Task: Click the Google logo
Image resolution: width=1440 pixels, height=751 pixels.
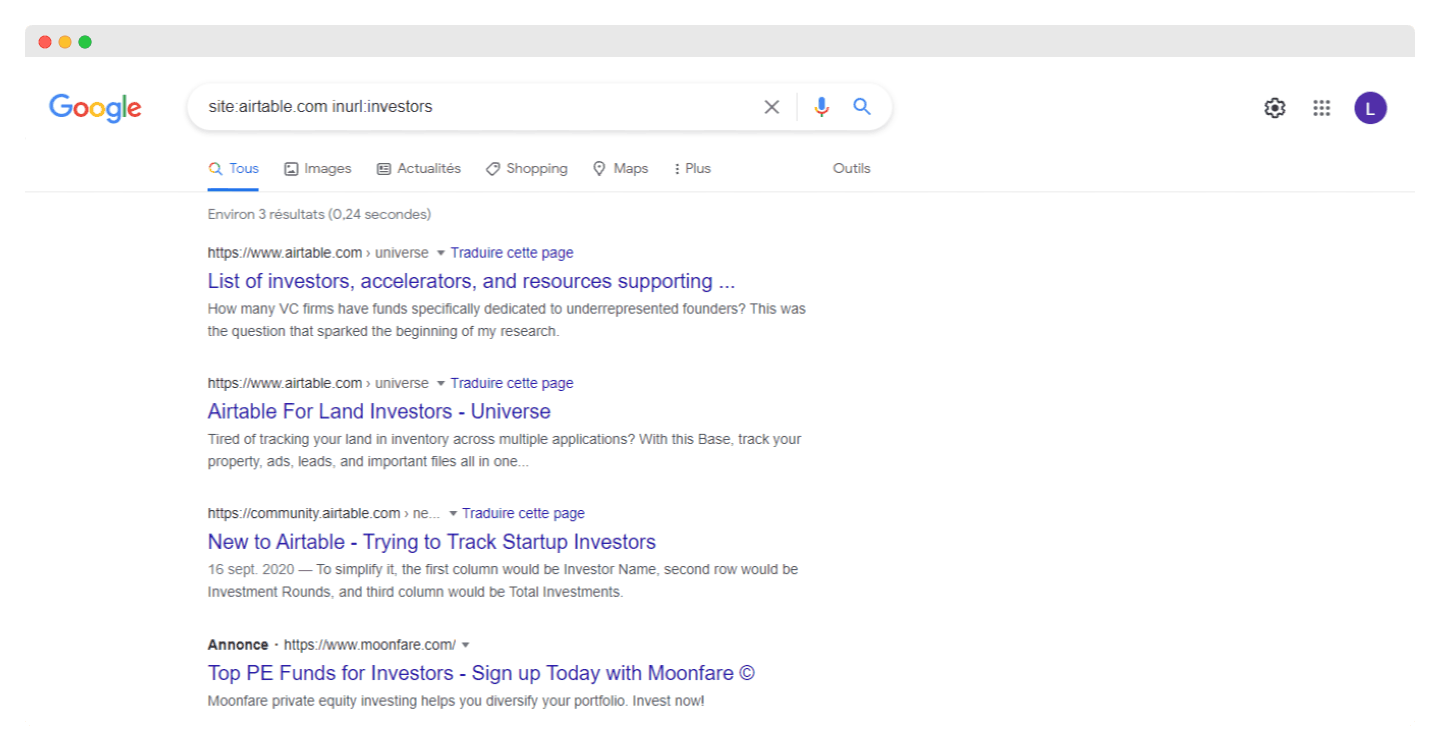Action: pos(95,108)
